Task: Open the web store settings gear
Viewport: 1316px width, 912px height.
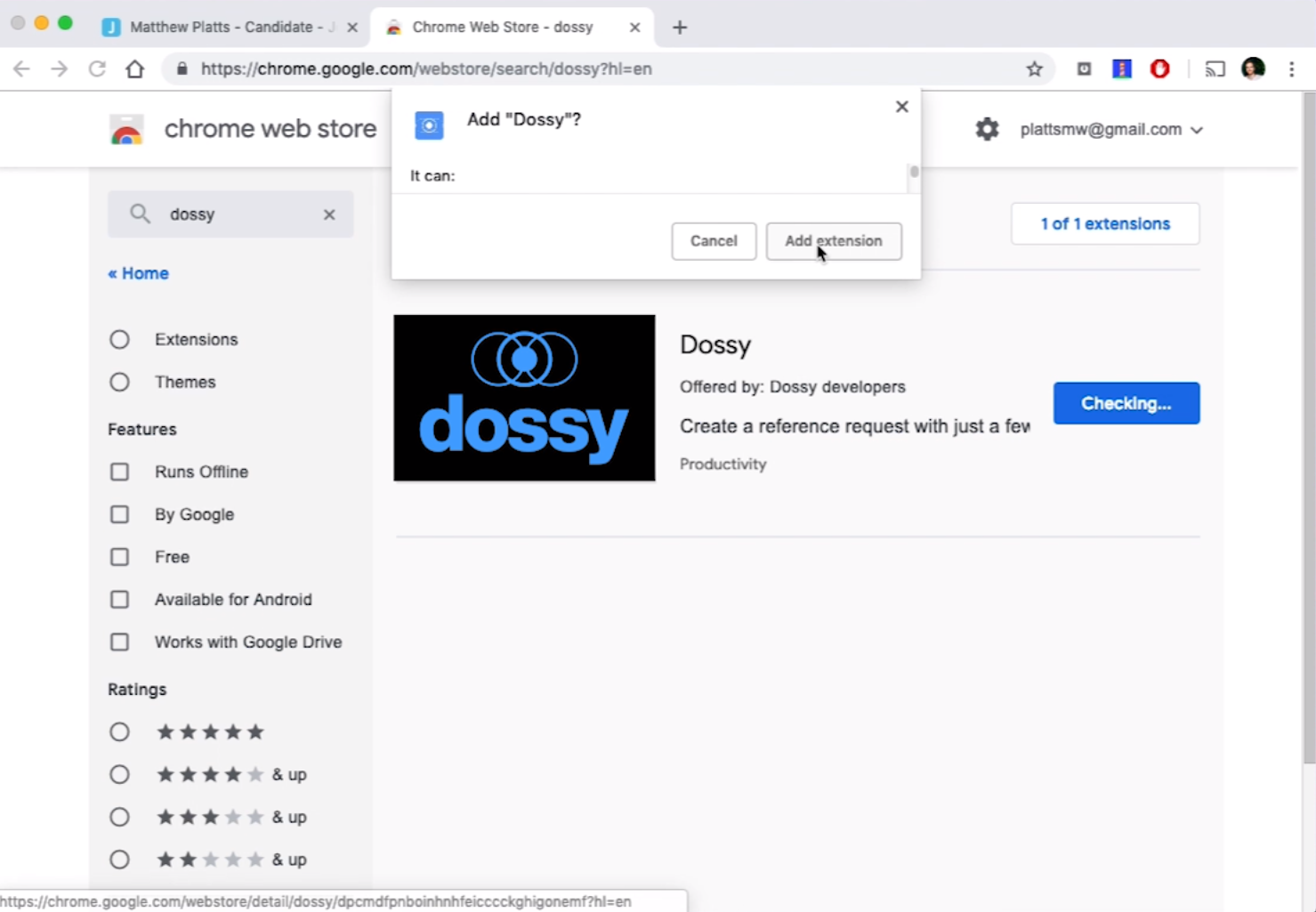Action: coord(988,129)
